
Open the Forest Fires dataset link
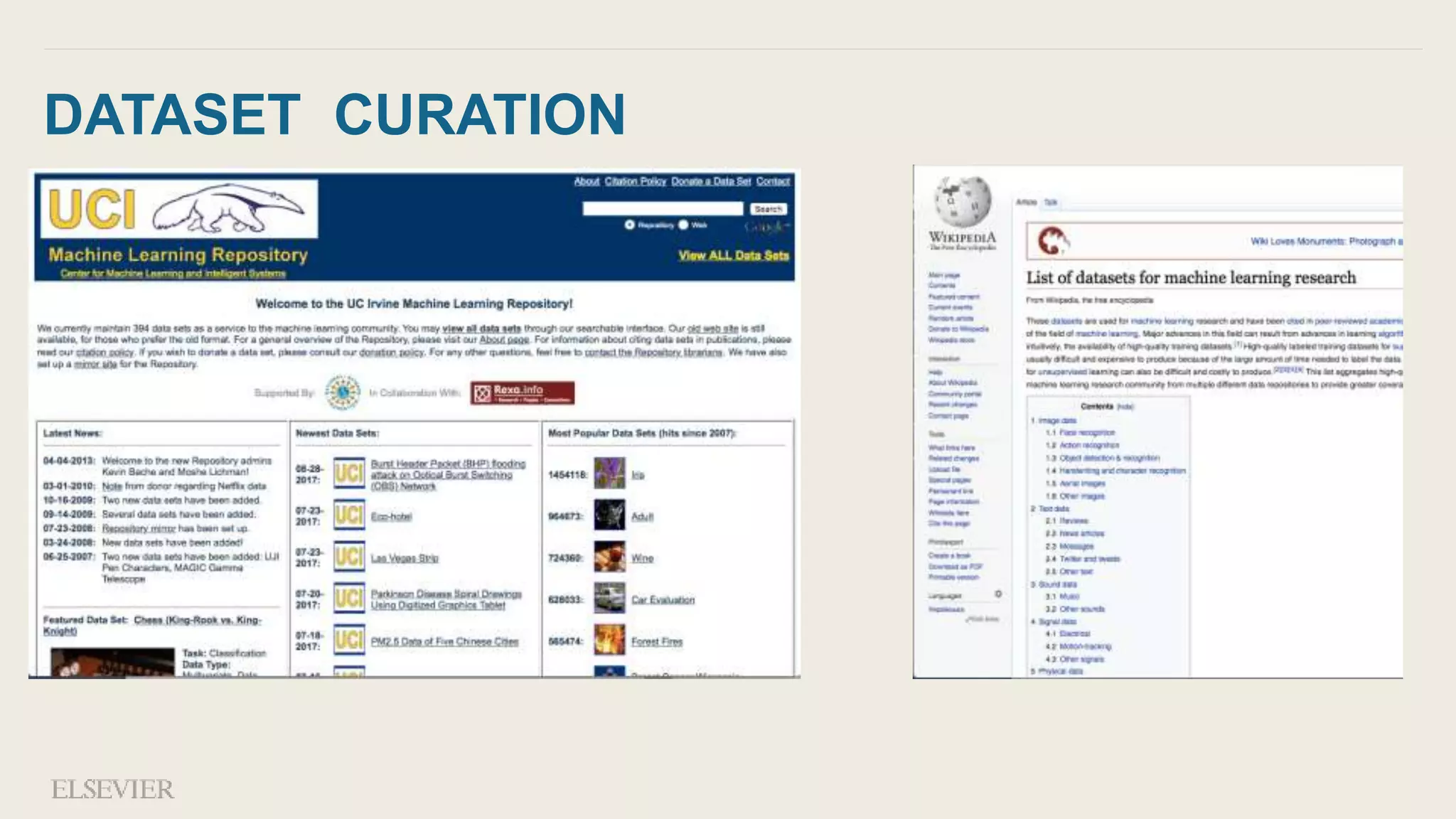click(x=657, y=641)
